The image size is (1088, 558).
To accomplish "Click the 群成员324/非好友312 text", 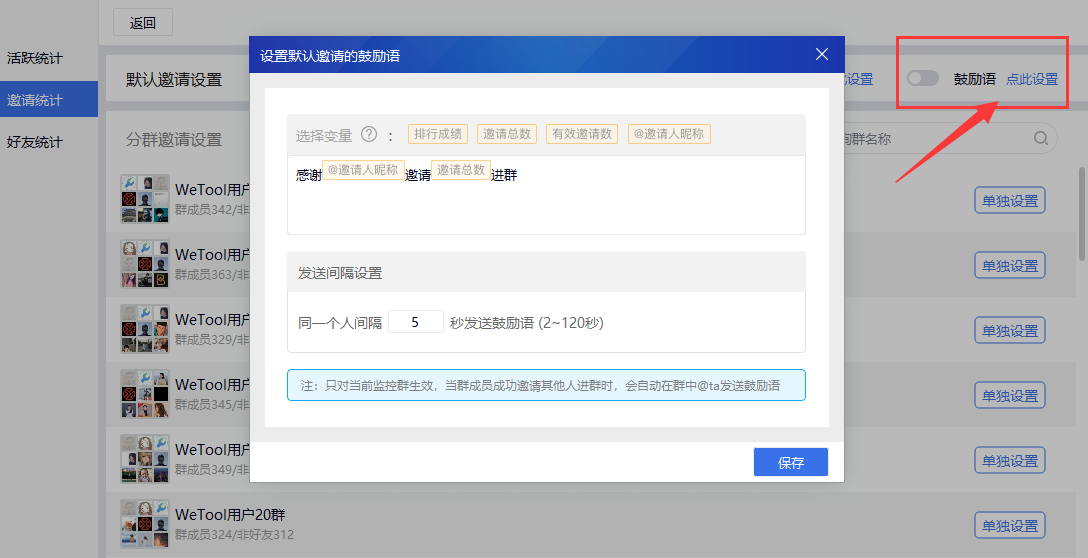I will click(235, 535).
